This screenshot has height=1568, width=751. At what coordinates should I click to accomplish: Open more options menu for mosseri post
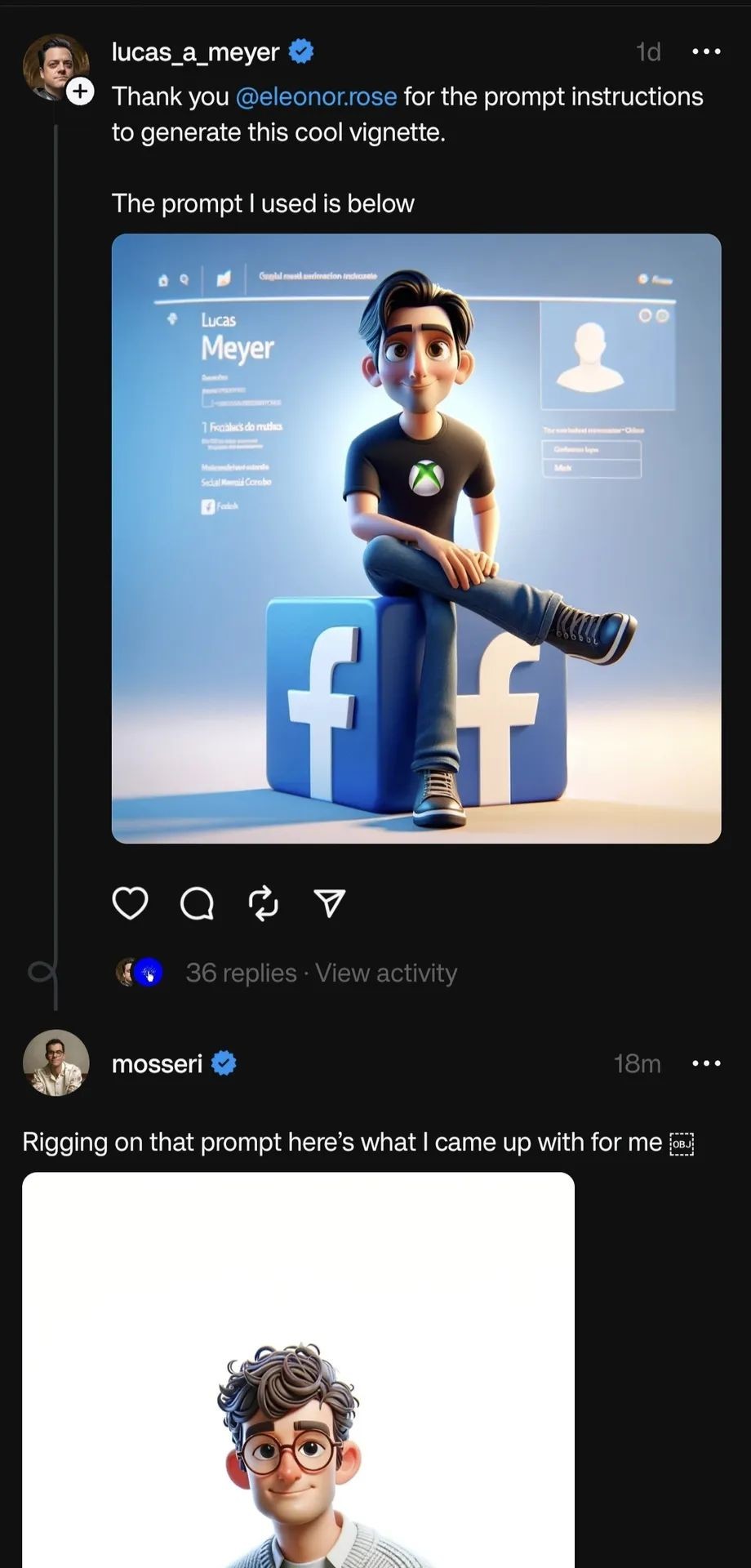pyautogui.click(x=706, y=1063)
